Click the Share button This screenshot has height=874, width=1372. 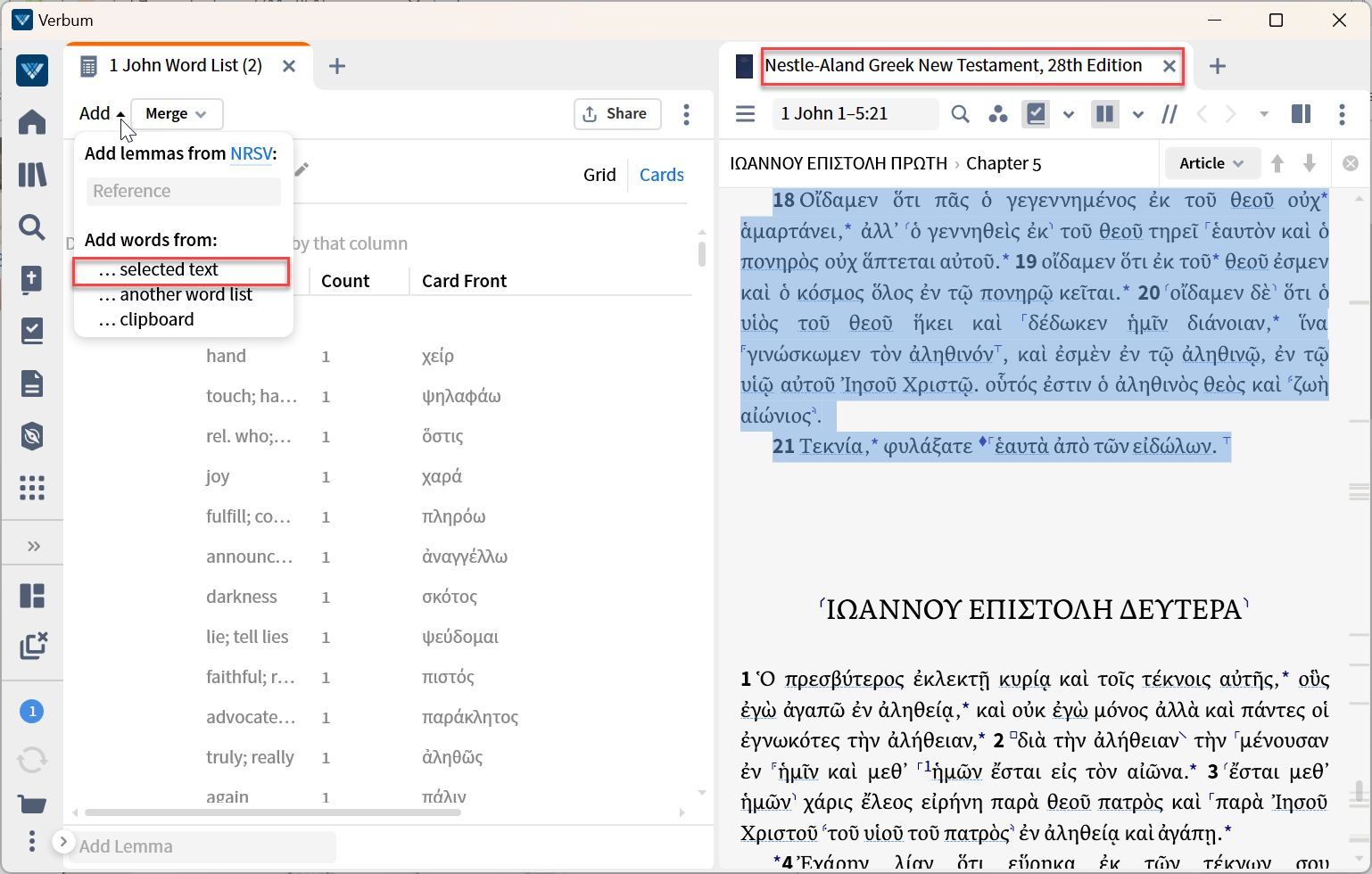(x=617, y=114)
